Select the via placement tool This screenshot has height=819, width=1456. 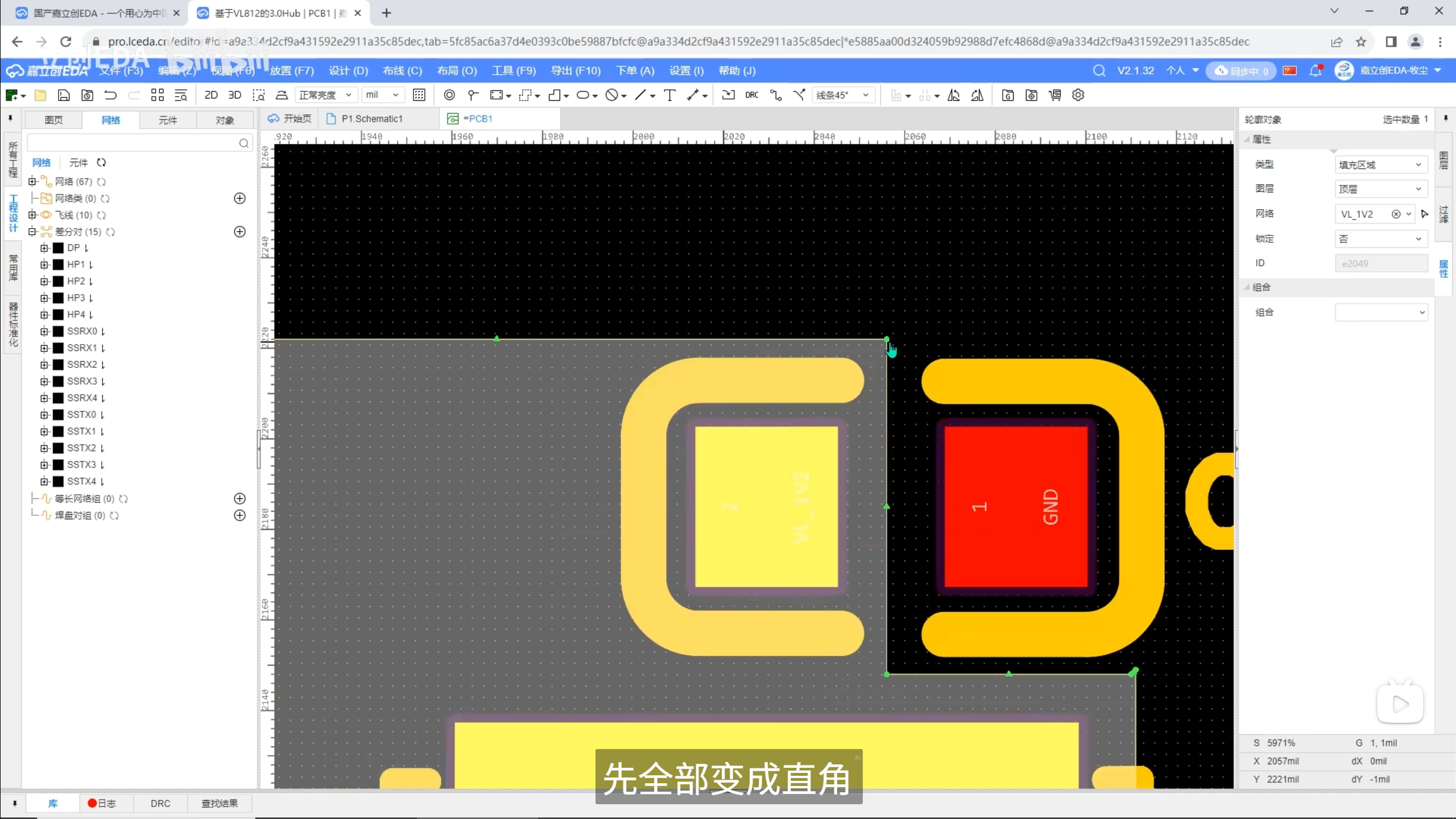click(449, 95)
